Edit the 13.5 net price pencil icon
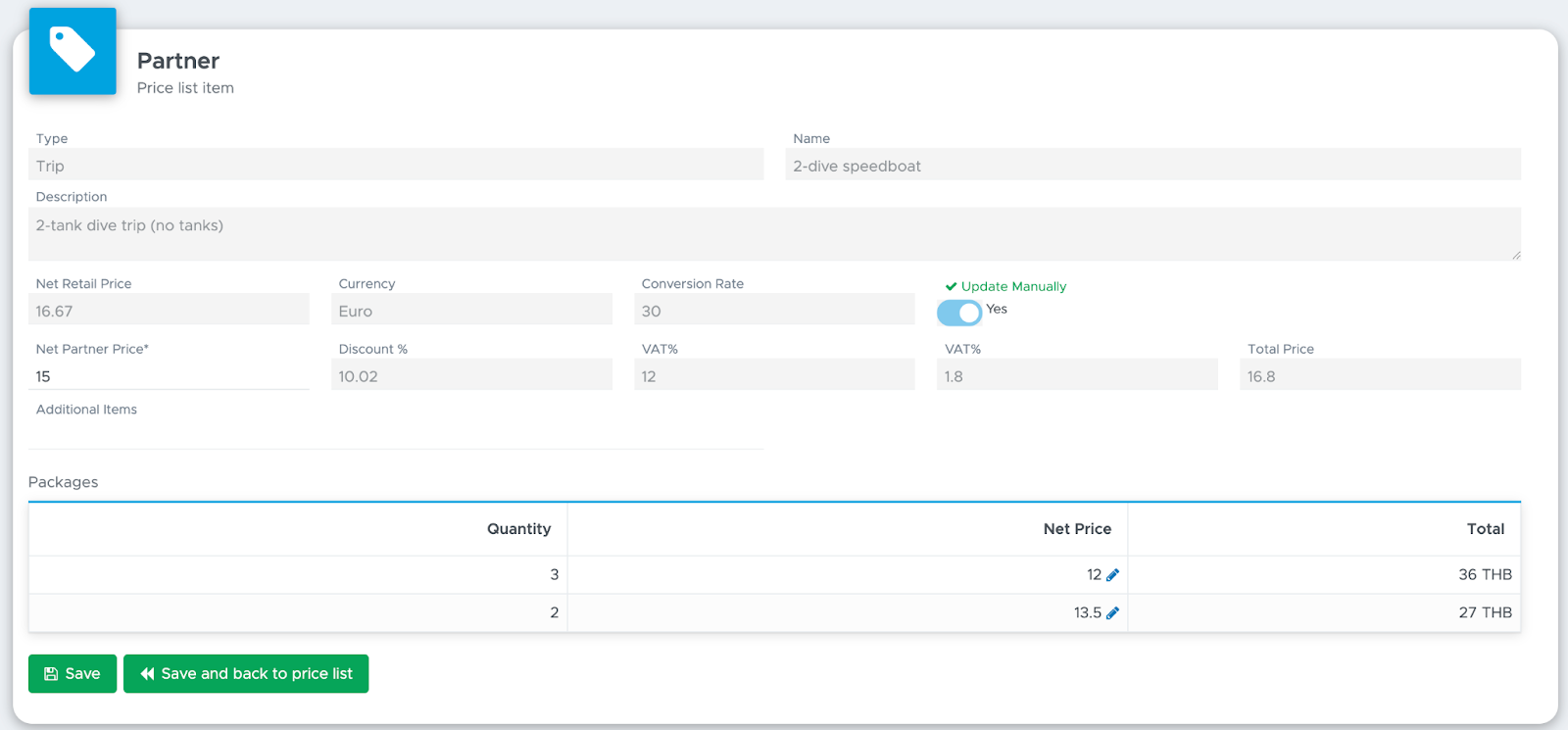1568x730 pixels. pos(1112,613)
